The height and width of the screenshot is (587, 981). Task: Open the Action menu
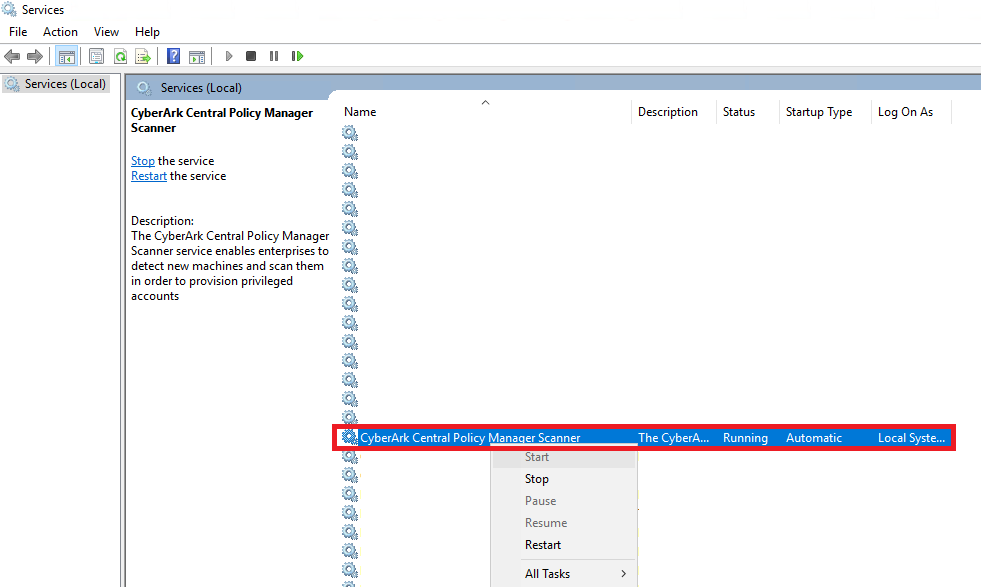point(60,31)
